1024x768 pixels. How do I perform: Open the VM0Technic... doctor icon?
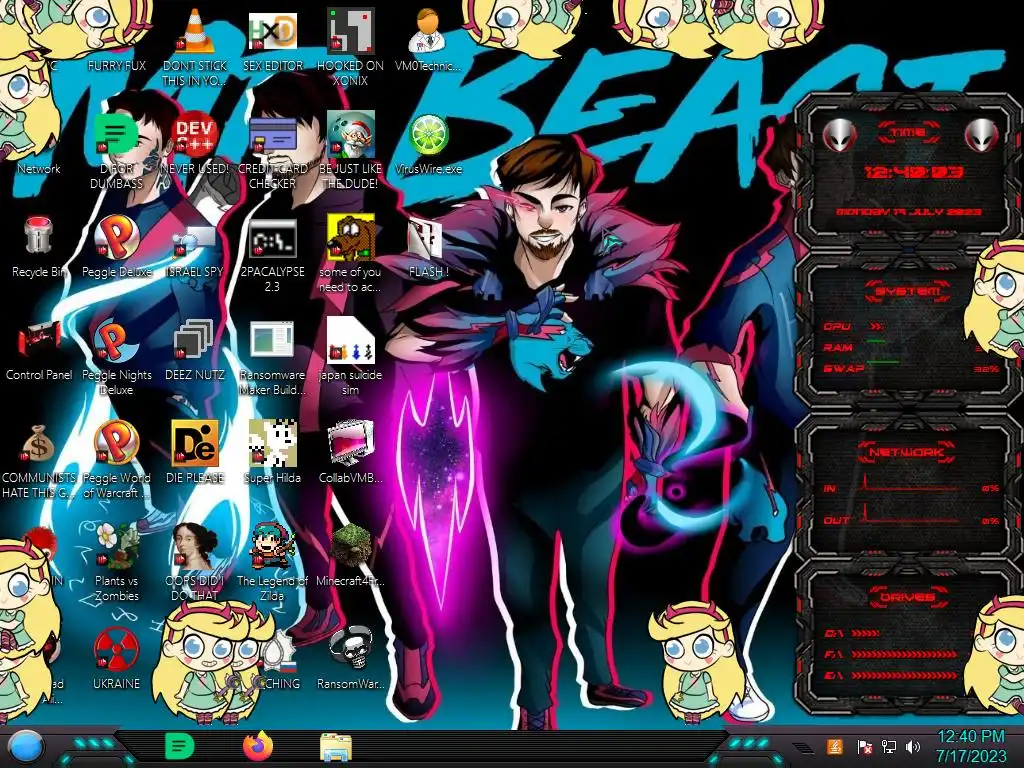click(428, 31)
